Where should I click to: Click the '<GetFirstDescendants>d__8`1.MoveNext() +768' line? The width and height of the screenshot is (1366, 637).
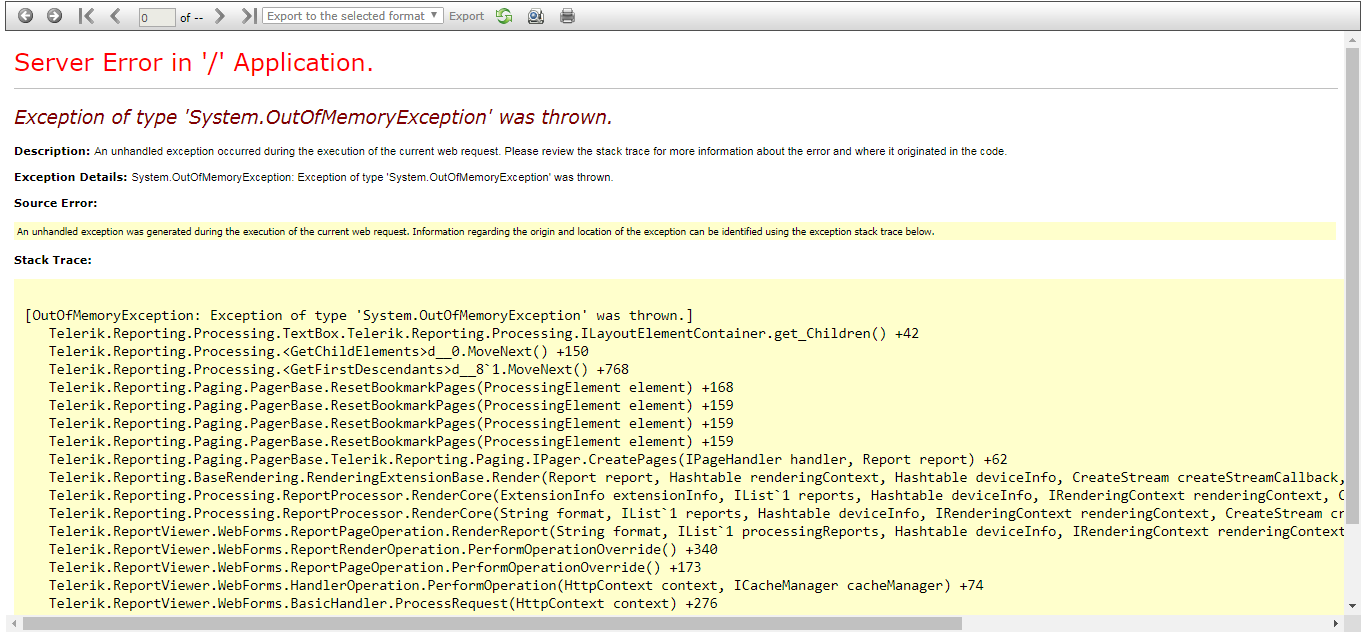pyautogui.click(x=339, y=369)
